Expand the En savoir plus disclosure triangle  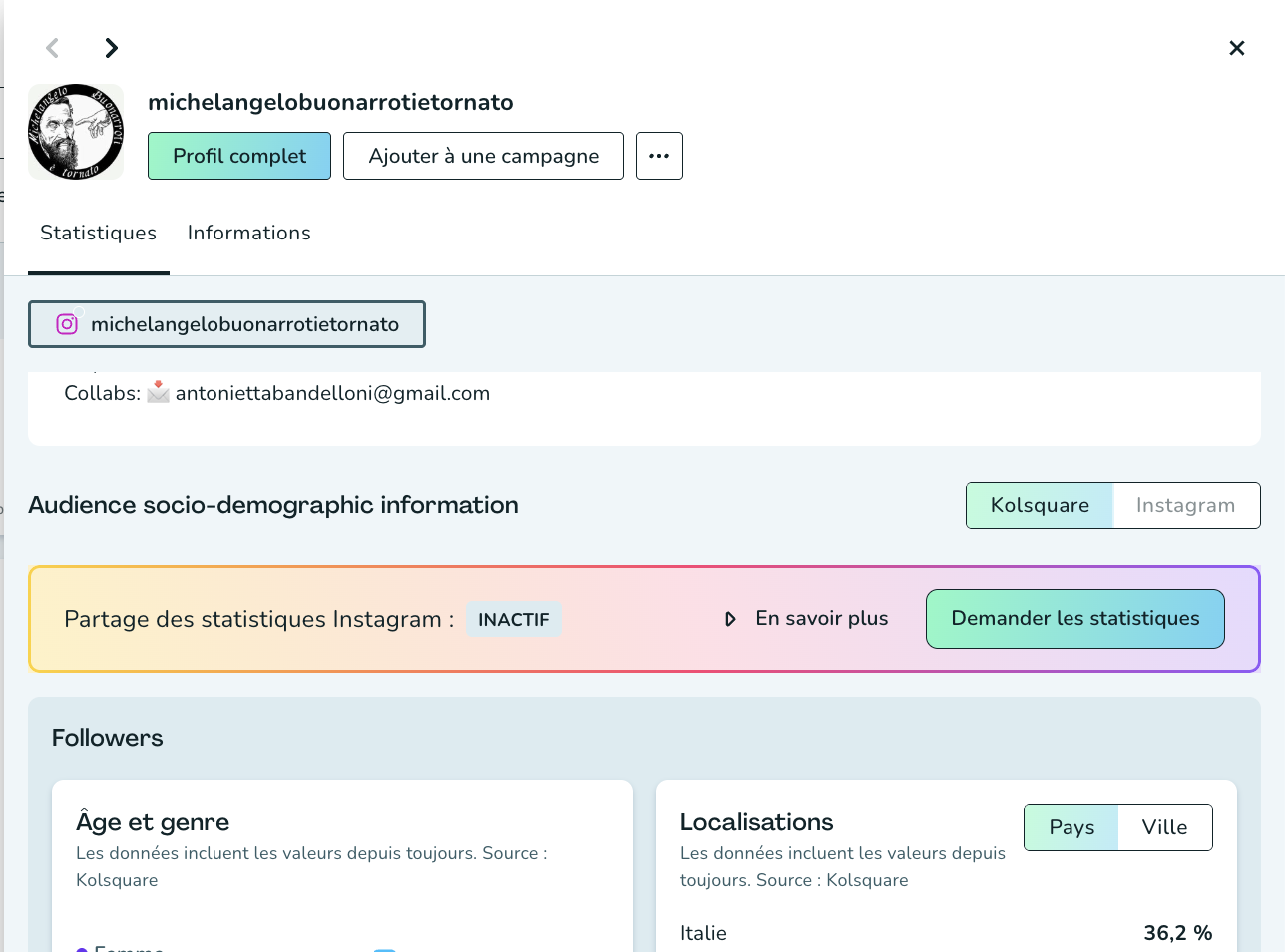[730, 619]
